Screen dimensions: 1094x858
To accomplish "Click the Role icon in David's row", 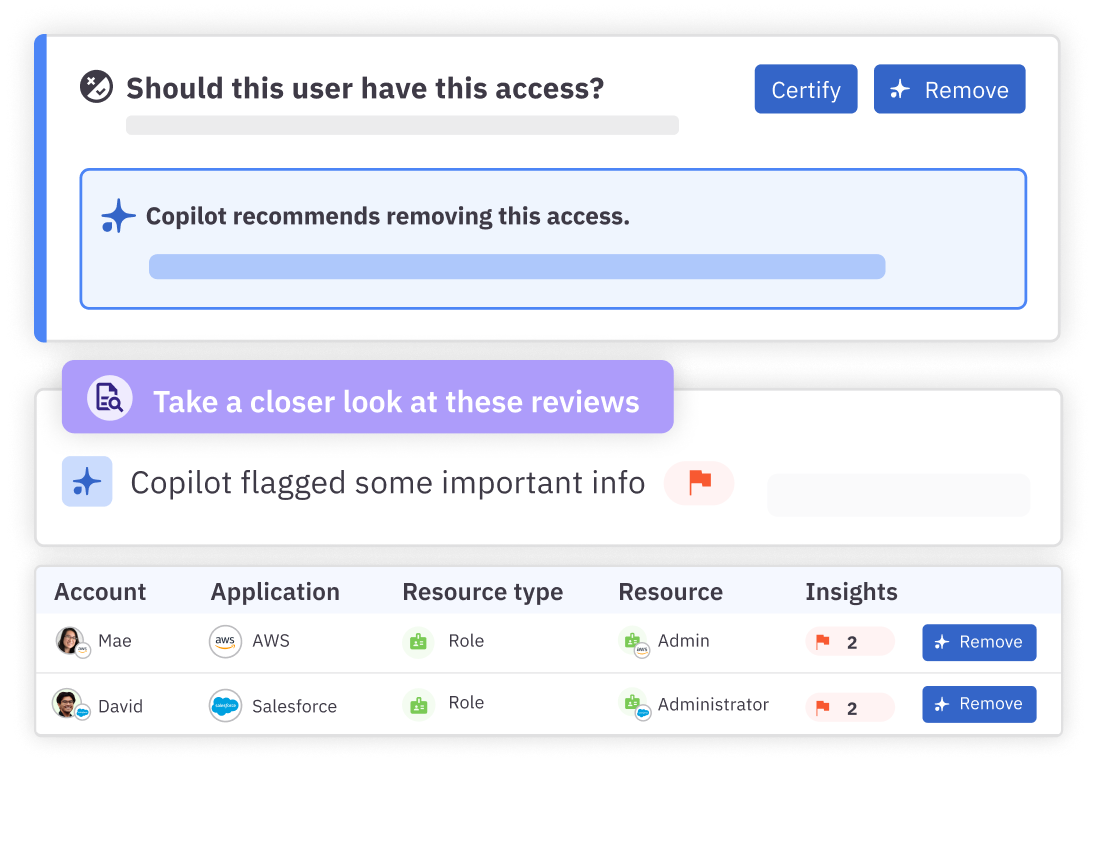I will coord(418,704).
